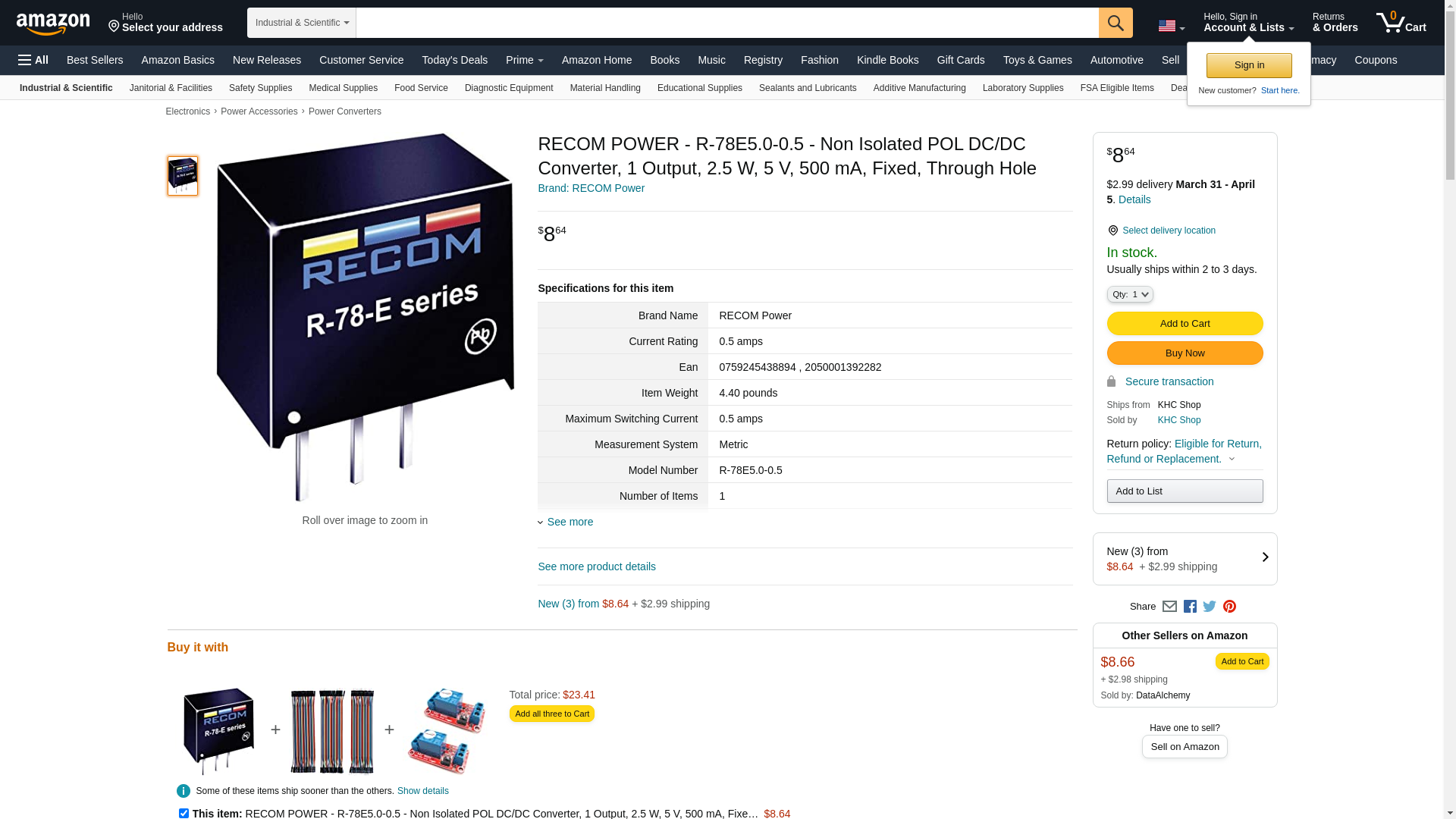Share product on Facebook icon
The height and width of the screenshot is (819, 1456).
1190,607
